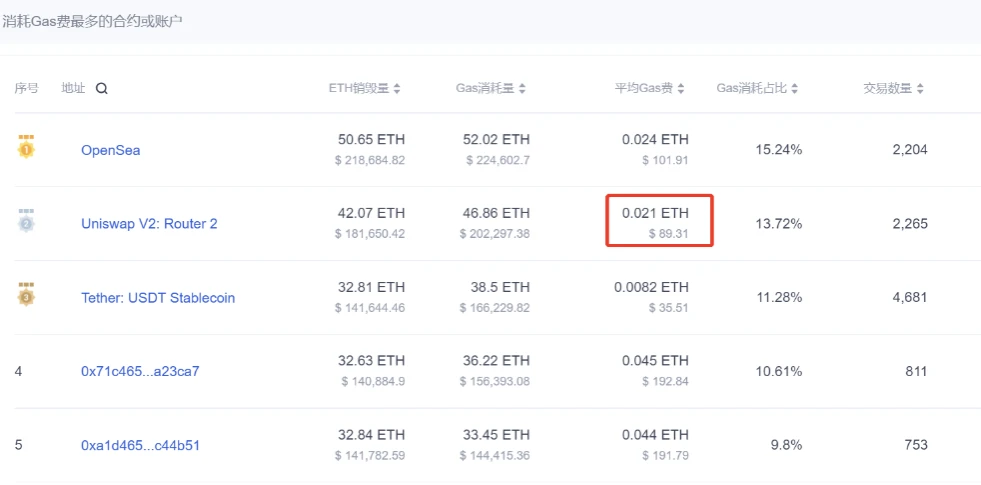Sort by 平均Gas费 column arrows
Image resolution: width=981 pixels, height=485 pixels.
click(681, 89)
